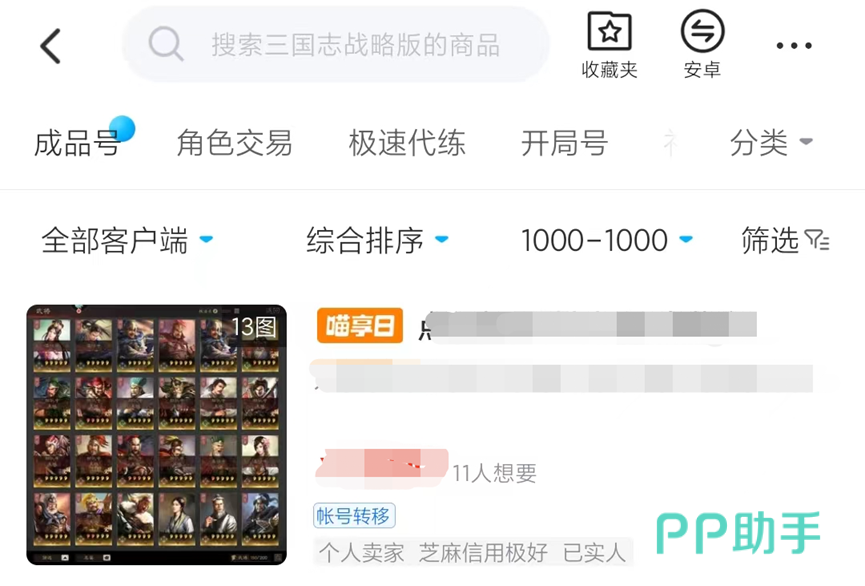Open the 开局号 tab
The height and width of the screenshot is (586, 865).
[564, 143]
